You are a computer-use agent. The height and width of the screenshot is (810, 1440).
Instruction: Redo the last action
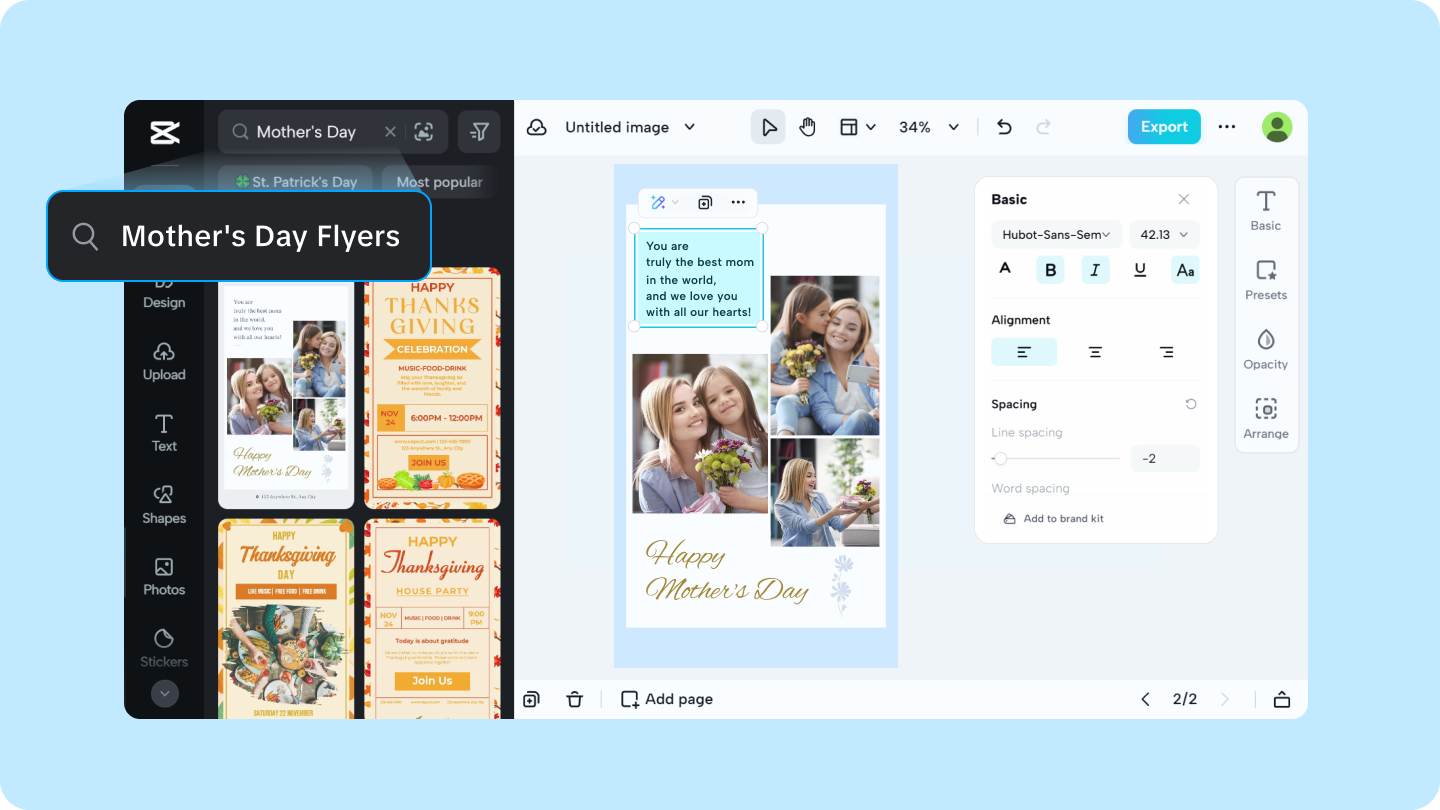point(1043,127)
